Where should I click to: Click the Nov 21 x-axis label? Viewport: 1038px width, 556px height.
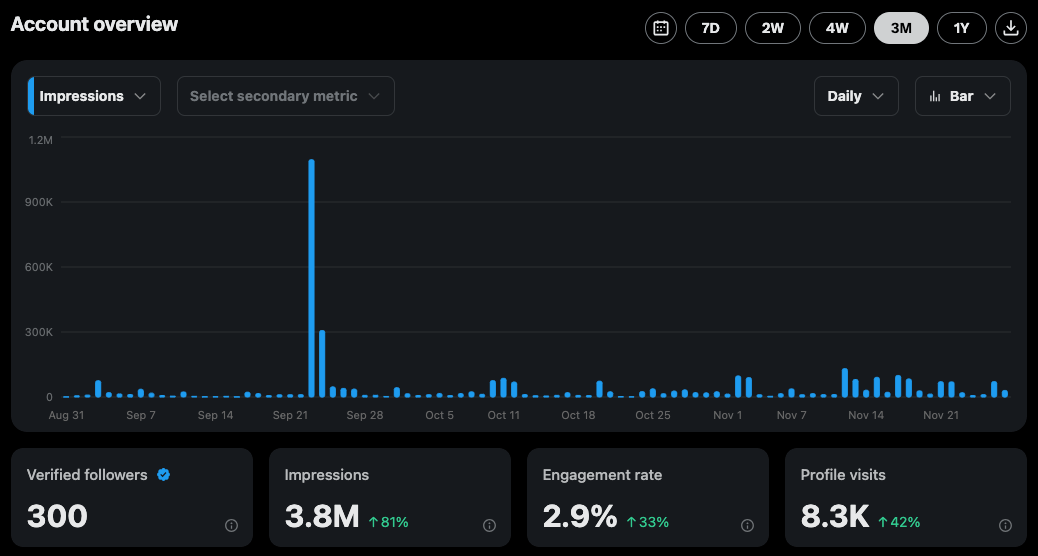941,415
